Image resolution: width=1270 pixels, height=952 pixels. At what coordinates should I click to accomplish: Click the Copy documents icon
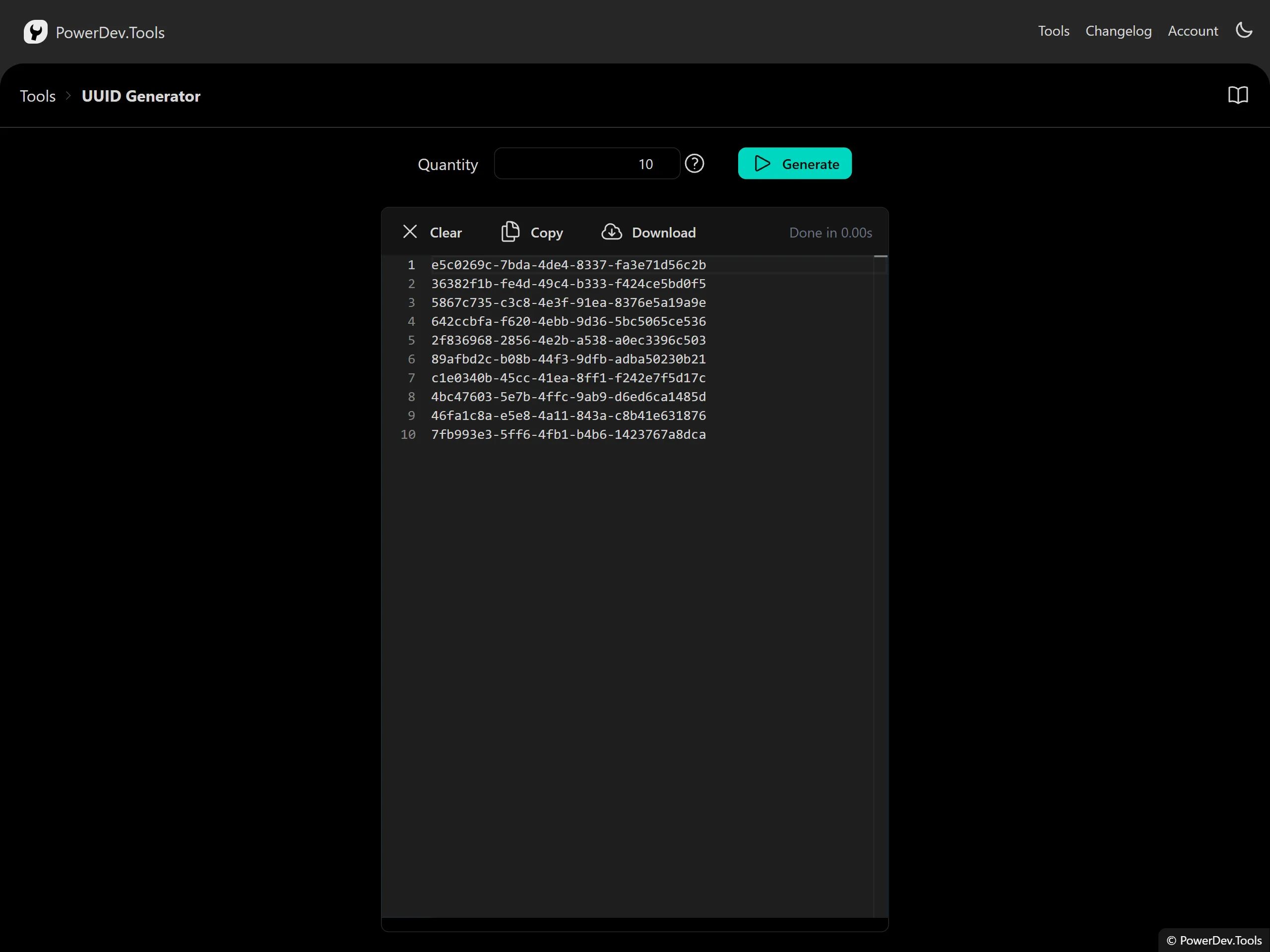[x=510, y=232]
